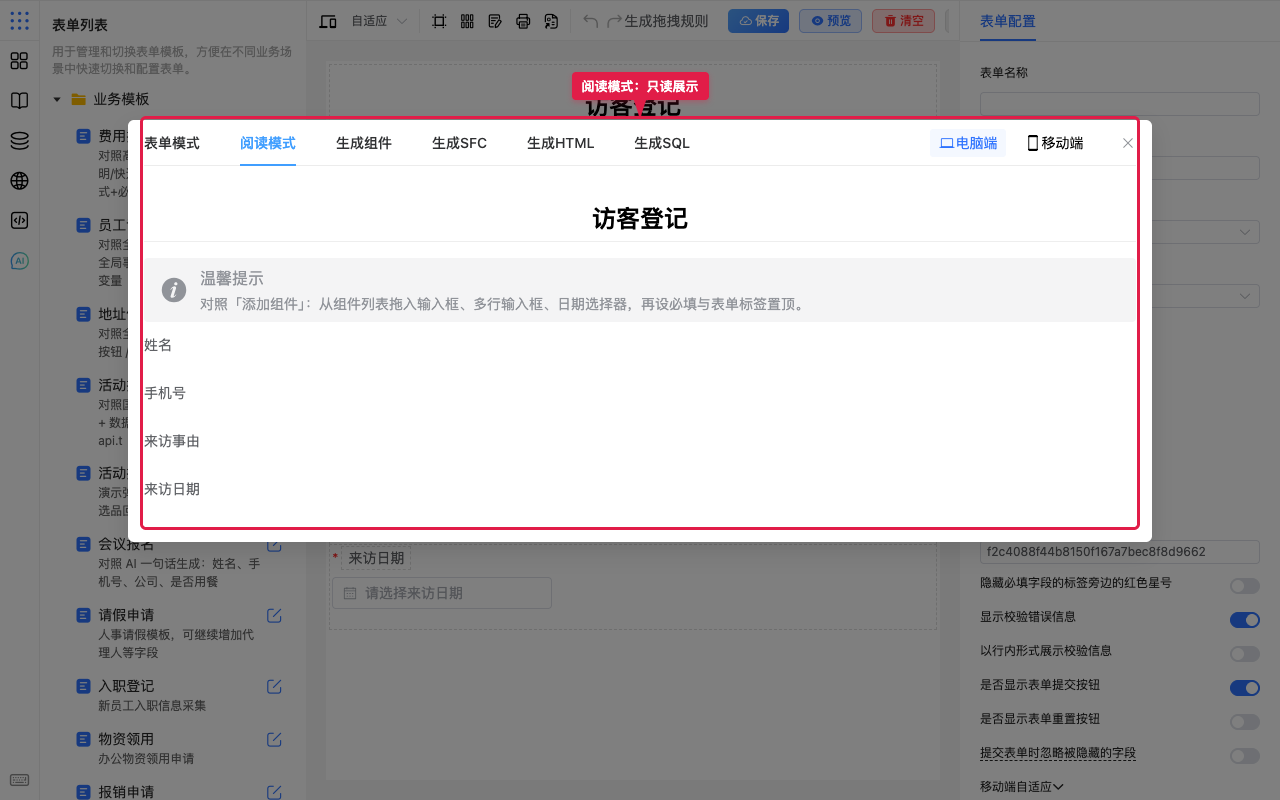Click the device size icon in toolbar

pyautogui.click(x=327, y=21)
